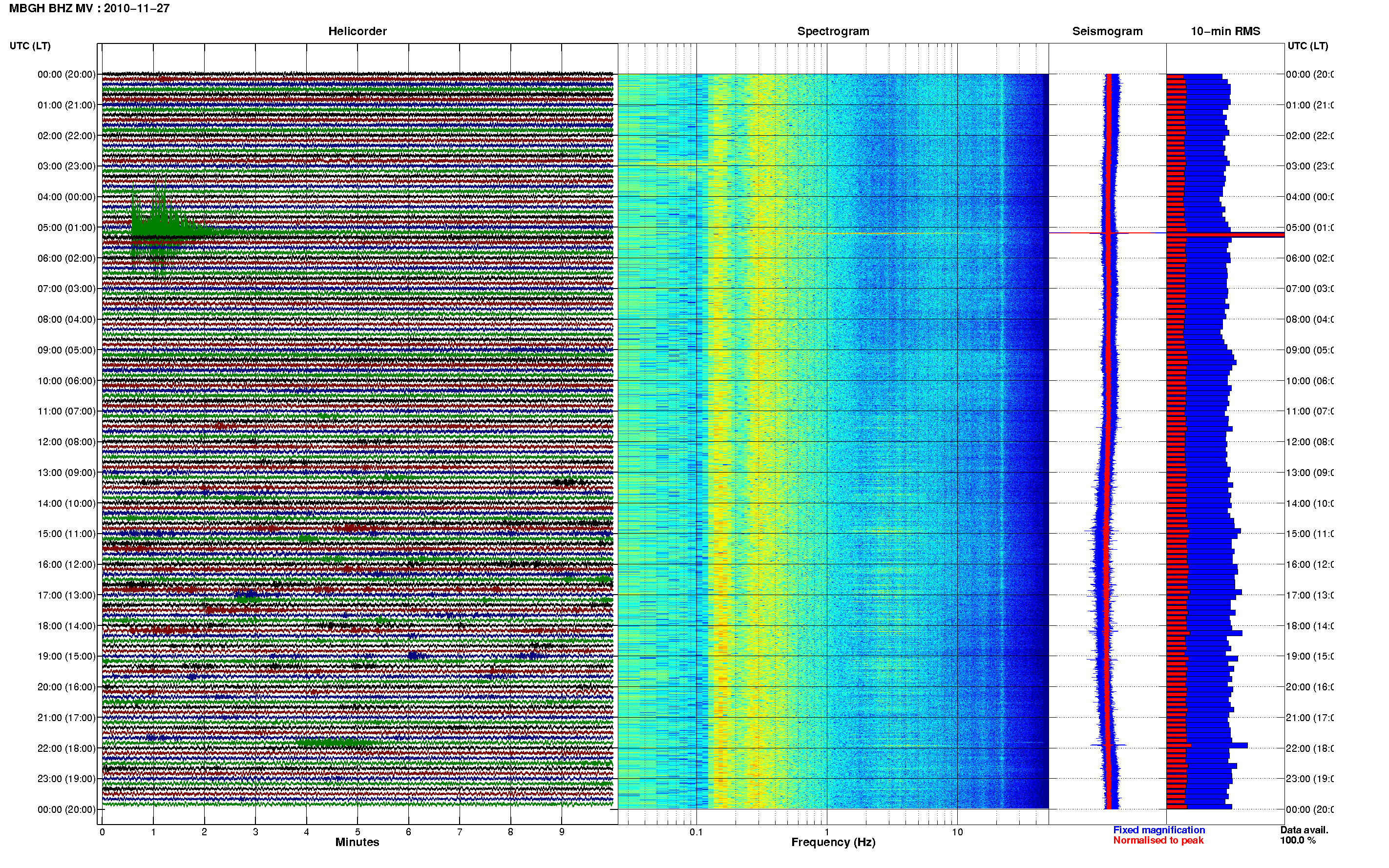Click the title 'MBGH BHZ MV : 2010-11-27'
The width and height of the screenshot is (1389, 868).
pyautogui.click(x=89, y=9)
